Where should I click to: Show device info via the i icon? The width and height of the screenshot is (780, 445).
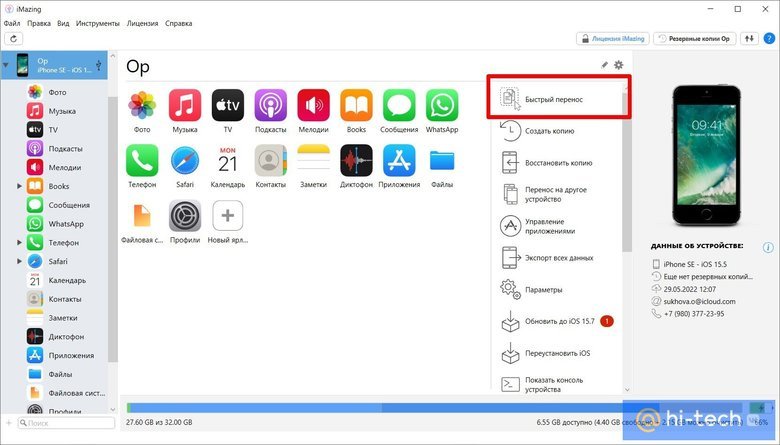768,247
